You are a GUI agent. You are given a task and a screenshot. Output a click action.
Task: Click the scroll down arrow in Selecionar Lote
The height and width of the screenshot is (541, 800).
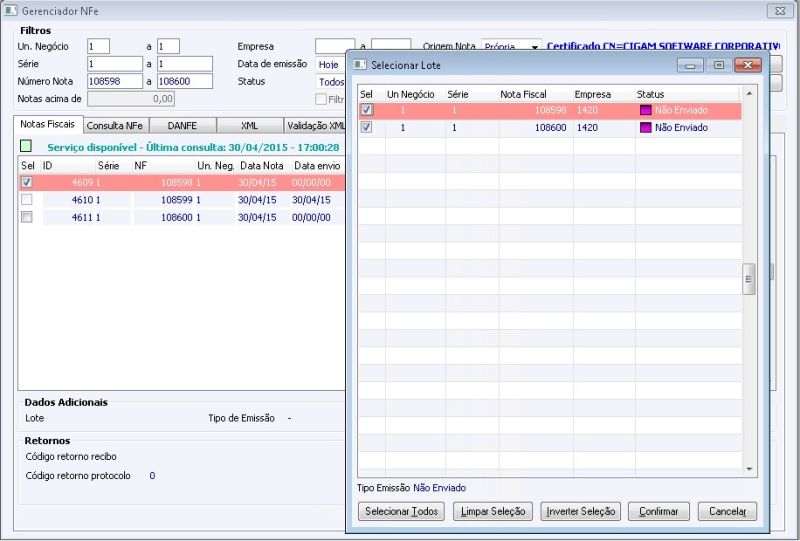[x=749, y=469]
